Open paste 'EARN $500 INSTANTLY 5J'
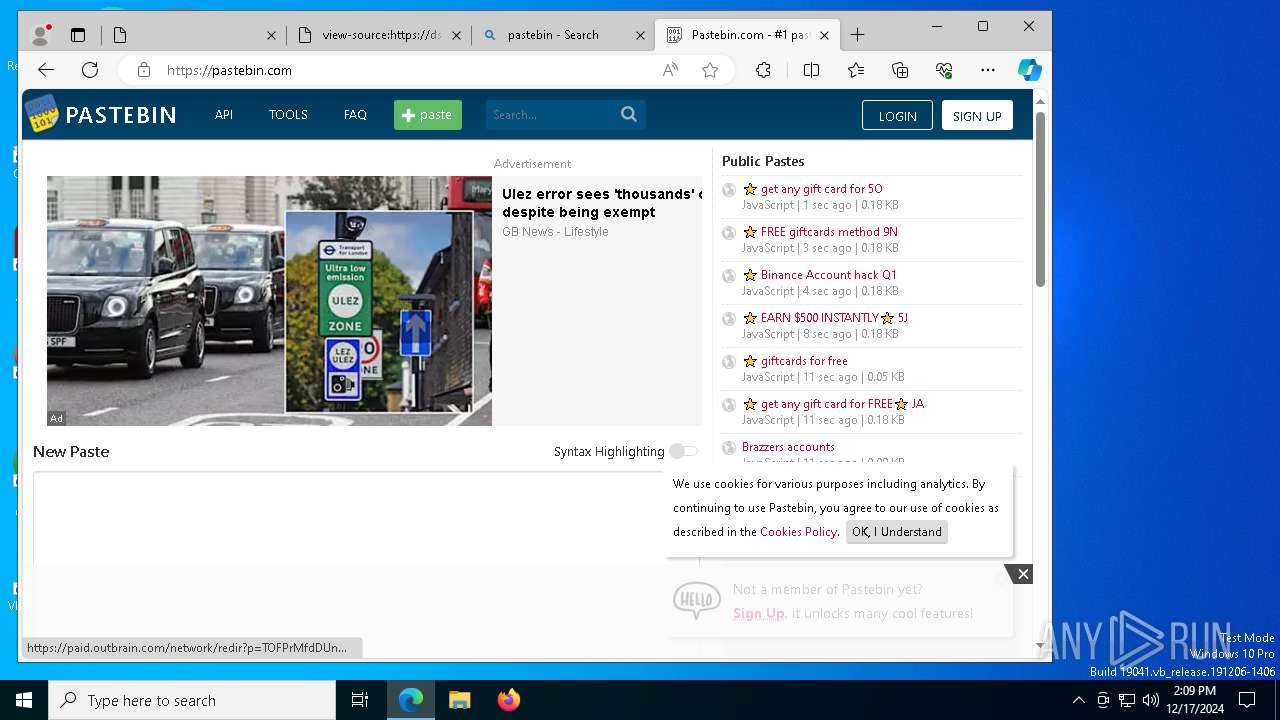Viewport: 1280px width, 720px height. click(x=834, y=317)
